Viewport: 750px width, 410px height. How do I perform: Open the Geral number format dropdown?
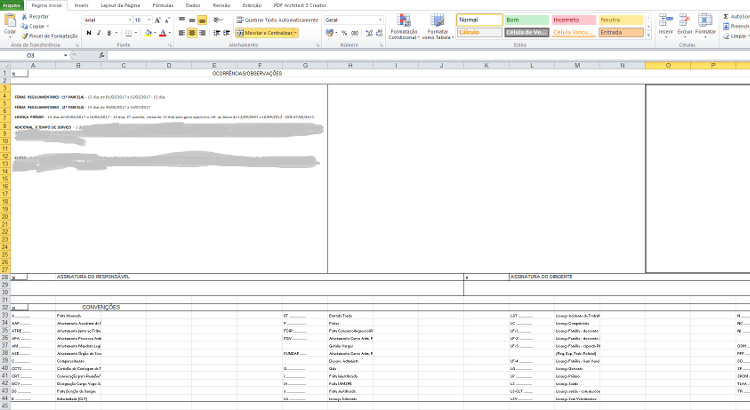[x=380, y=20]
